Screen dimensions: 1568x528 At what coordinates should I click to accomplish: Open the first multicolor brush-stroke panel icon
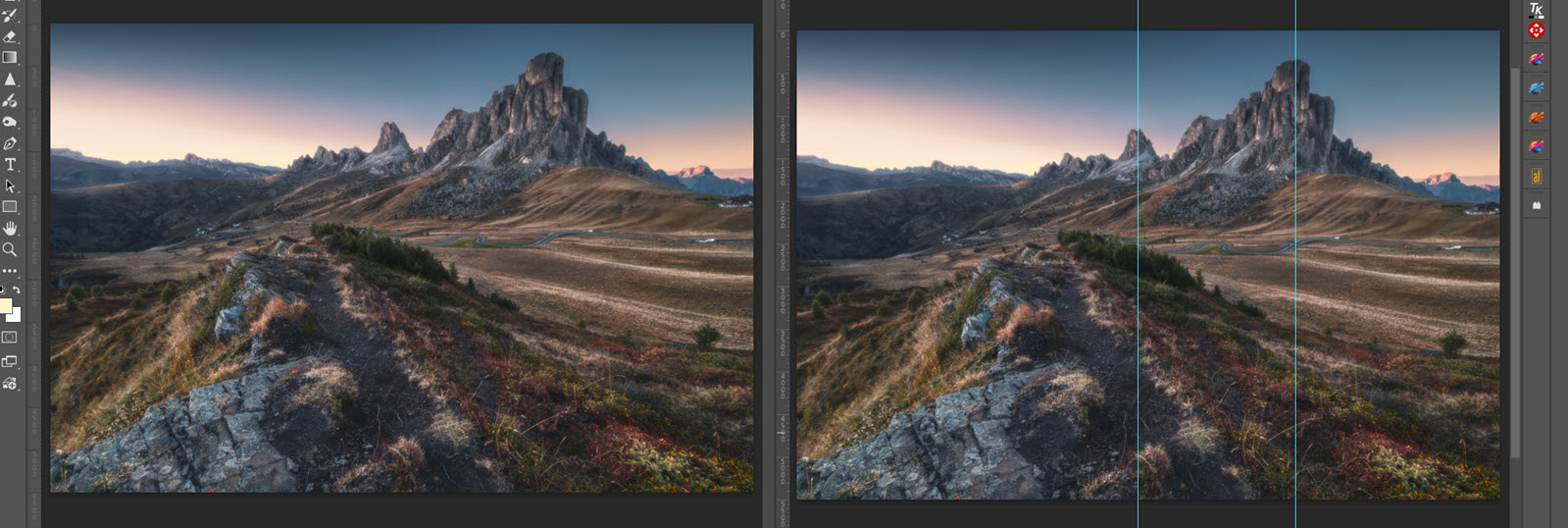(1537, 59)
